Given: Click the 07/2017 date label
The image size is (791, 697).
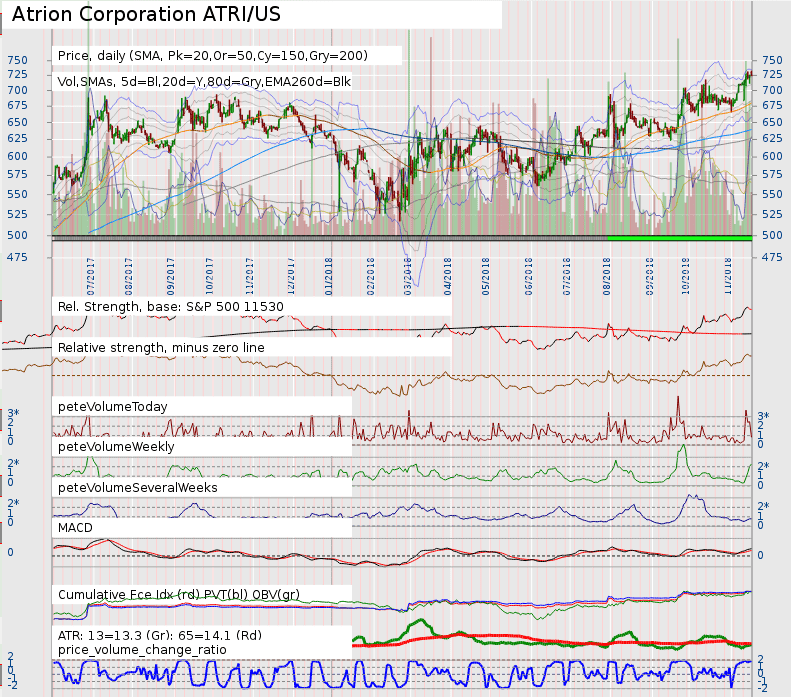Looking at the screenshot, I should pos(91,277).
